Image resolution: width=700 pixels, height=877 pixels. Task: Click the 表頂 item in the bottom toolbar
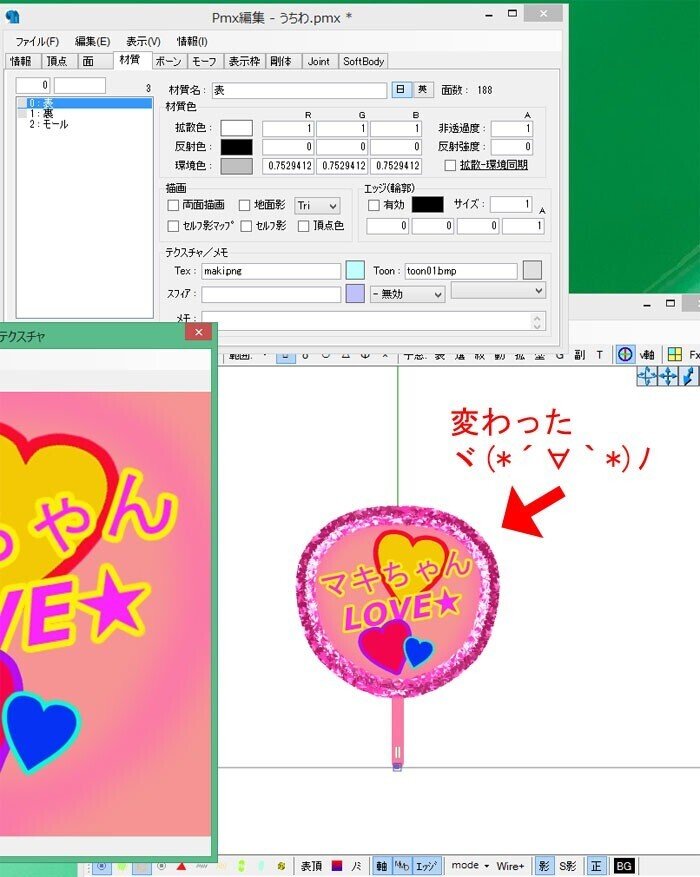311,866
